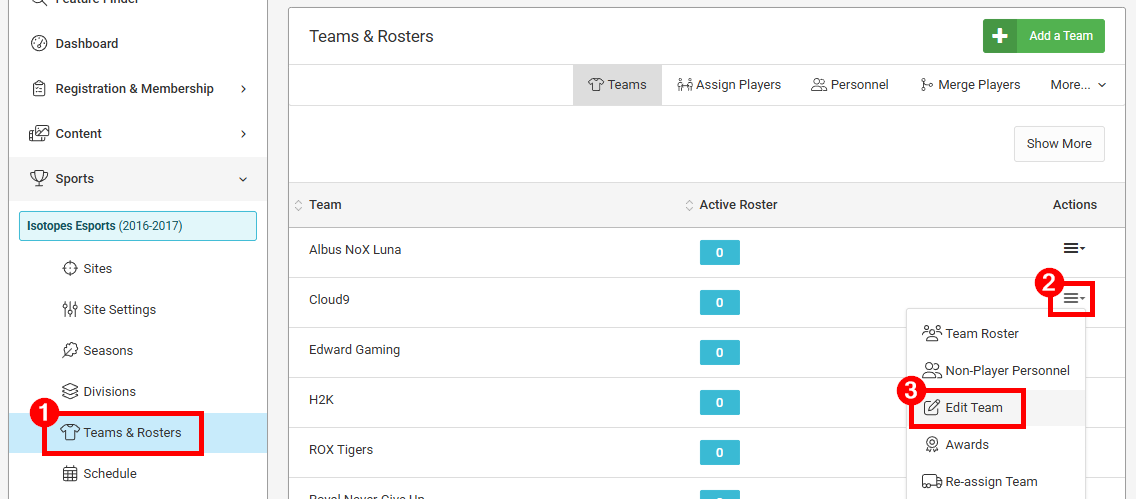Image resolution: width=1136 pixels, height=499 pixels.
Task: Click the Sports collapse chevron
Action: (x=243, y=179)
